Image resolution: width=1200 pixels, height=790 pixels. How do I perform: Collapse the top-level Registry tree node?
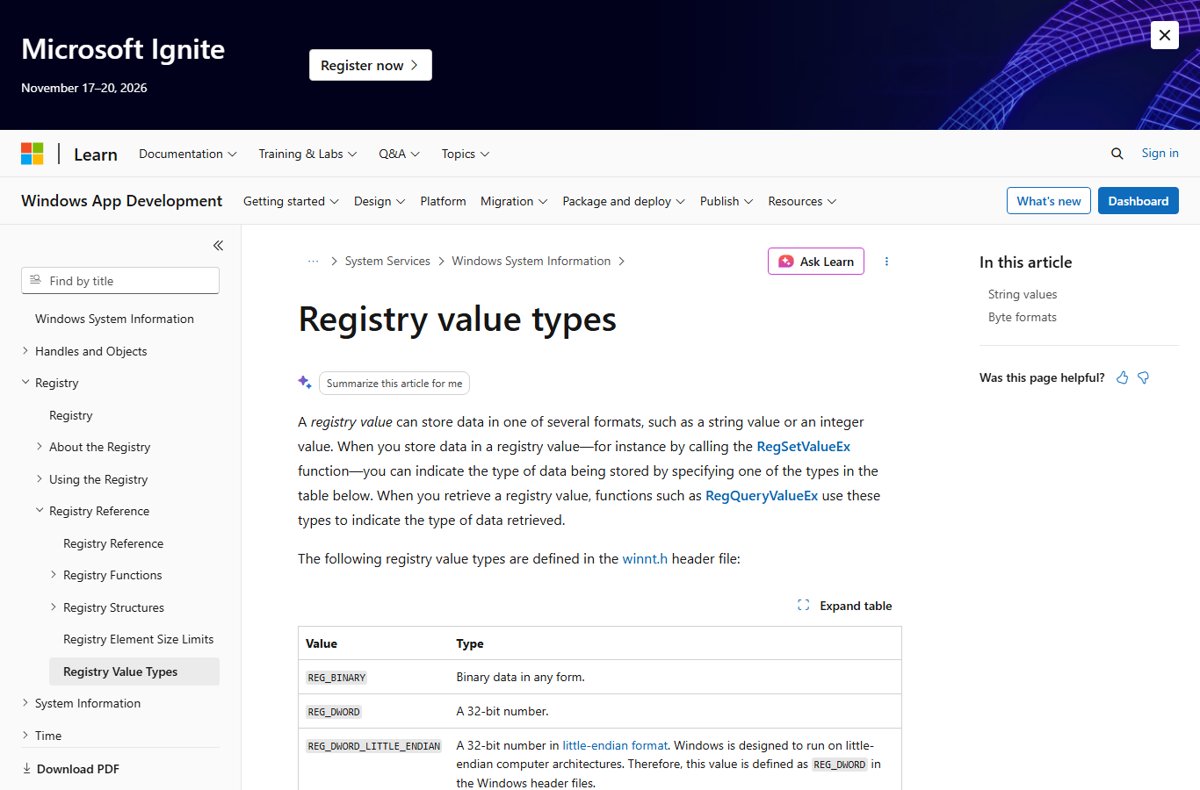click(x=25, y=383)
